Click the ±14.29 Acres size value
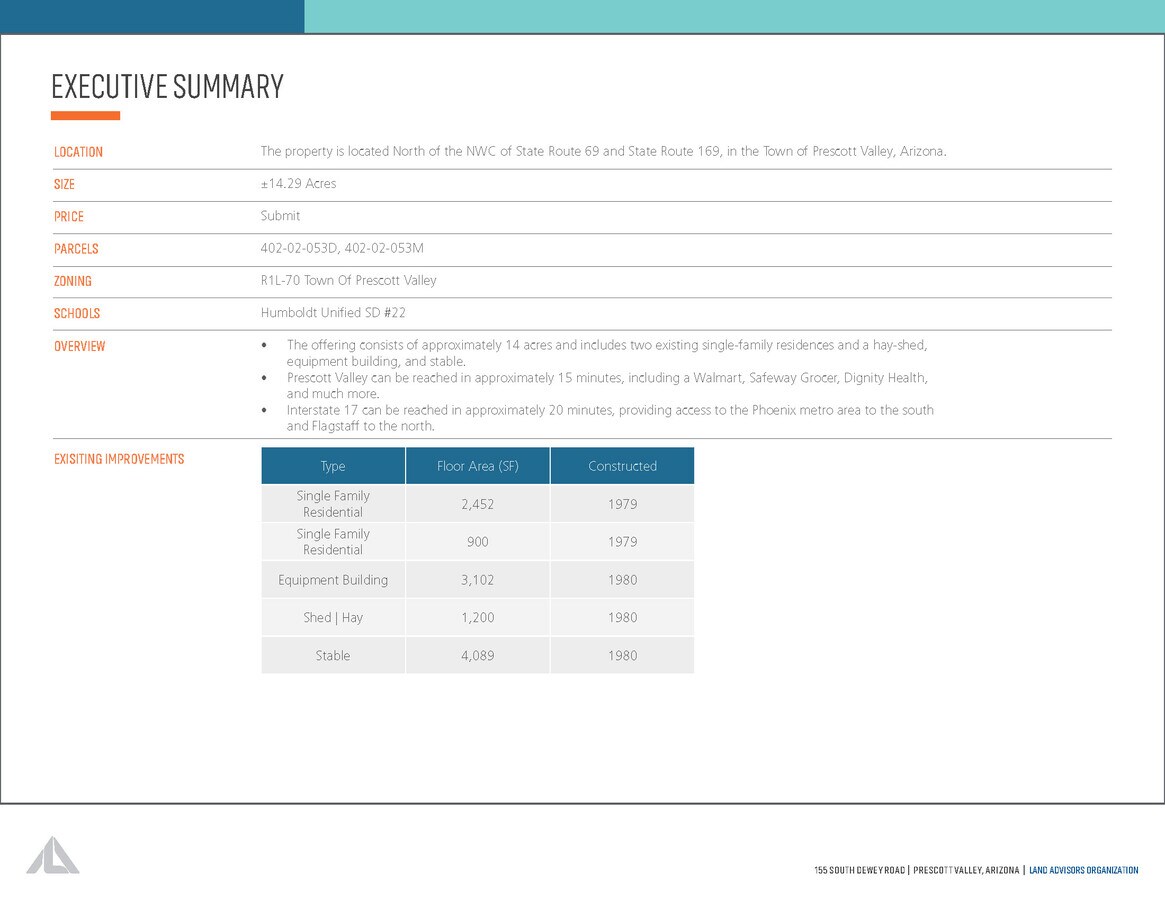Image resolution: width=1165 pixels, height=900 pixels. point(298,184)
